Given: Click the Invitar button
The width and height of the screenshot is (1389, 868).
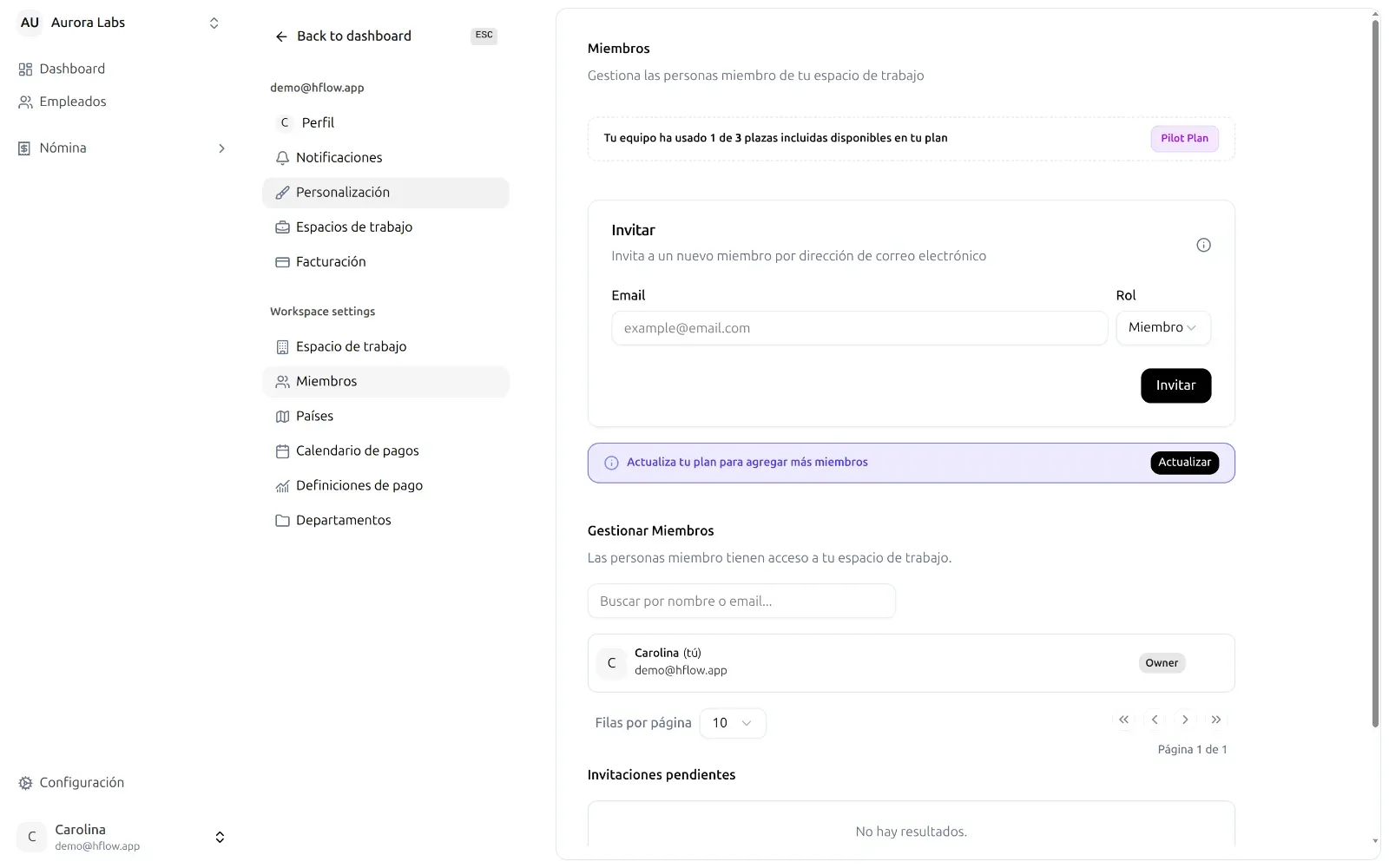Looking at the screenshot, I should pyautogui.click(x=1175, y=385).
